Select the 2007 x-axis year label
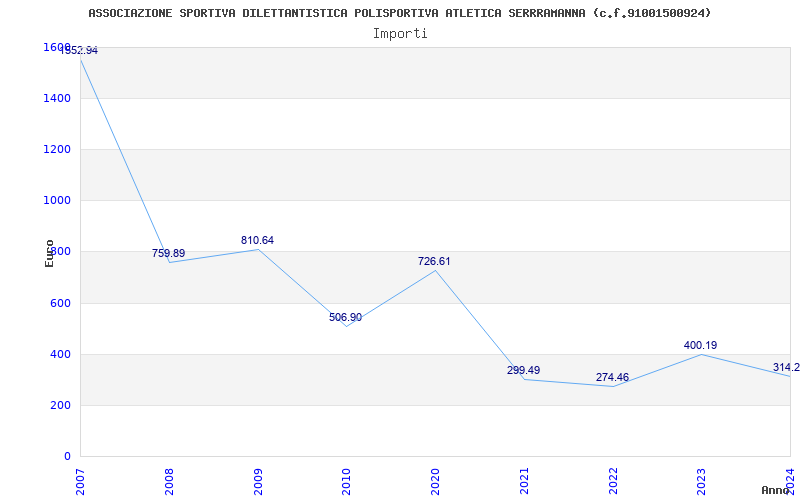 click(x=80, y=481)
